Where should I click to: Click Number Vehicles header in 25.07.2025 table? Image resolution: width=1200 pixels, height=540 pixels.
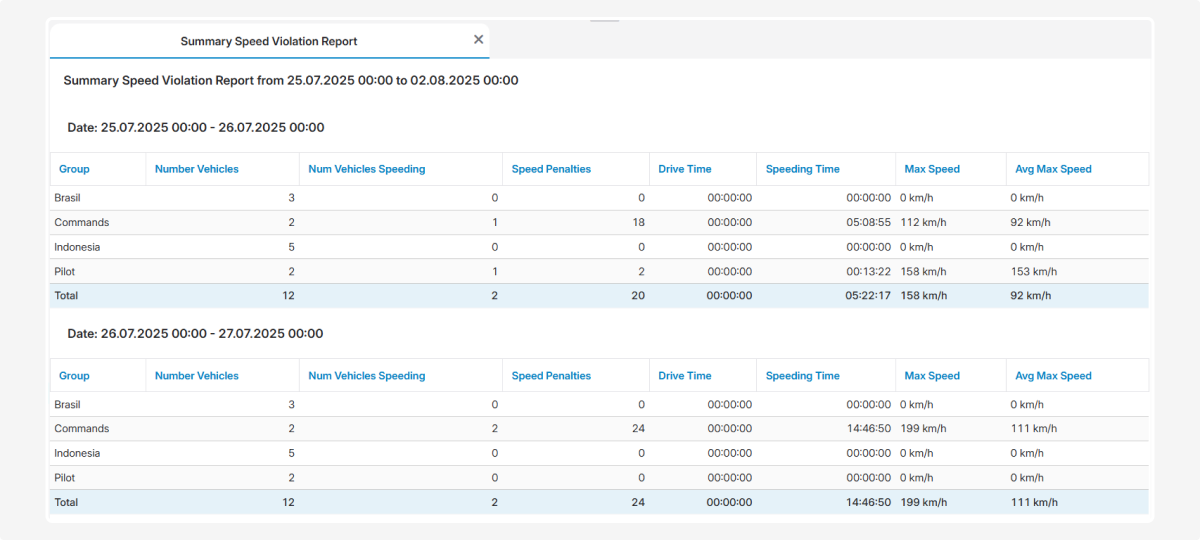click(x=197, y=169)
